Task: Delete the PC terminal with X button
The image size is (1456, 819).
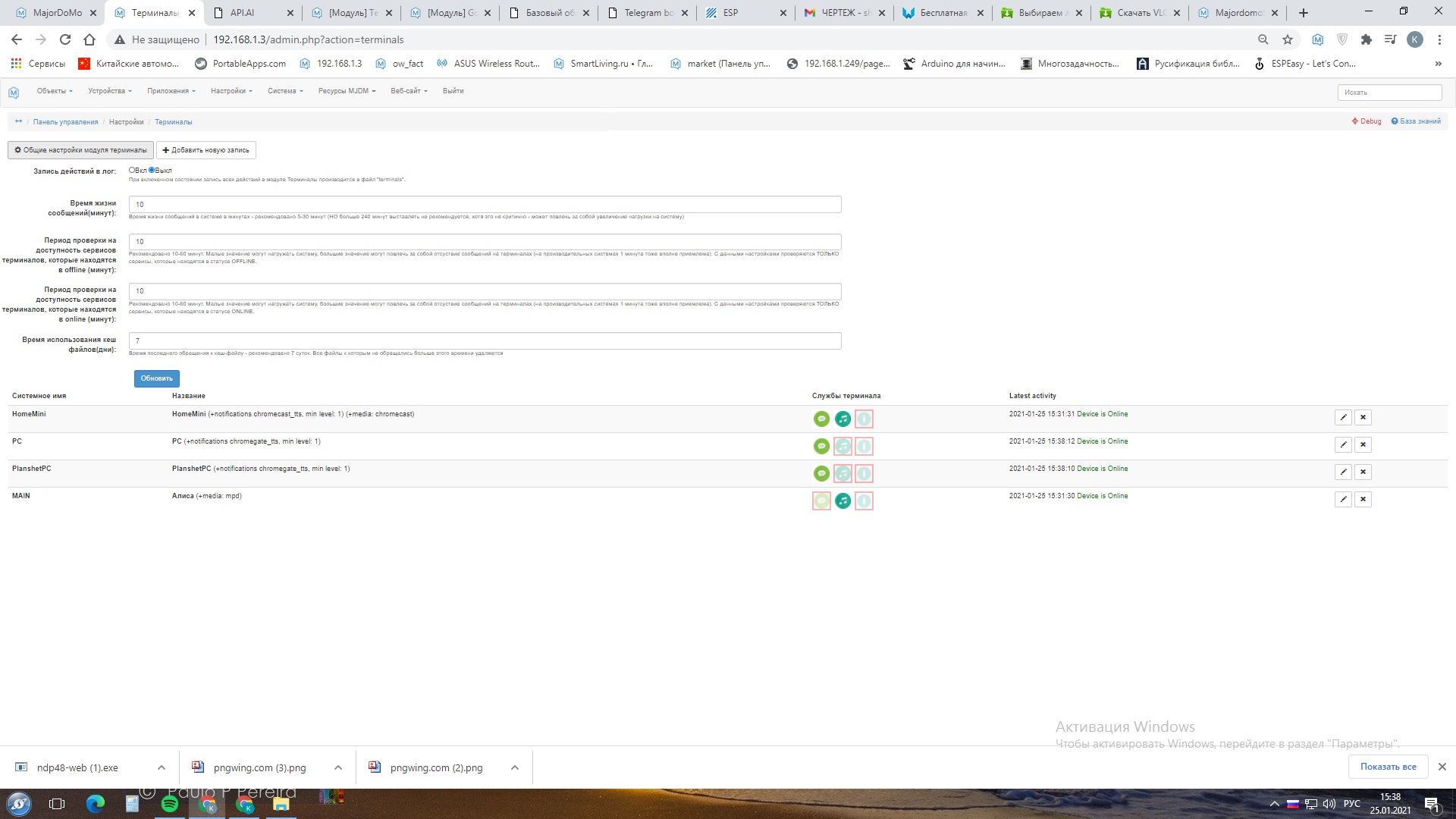Action: pos(1363,444)
